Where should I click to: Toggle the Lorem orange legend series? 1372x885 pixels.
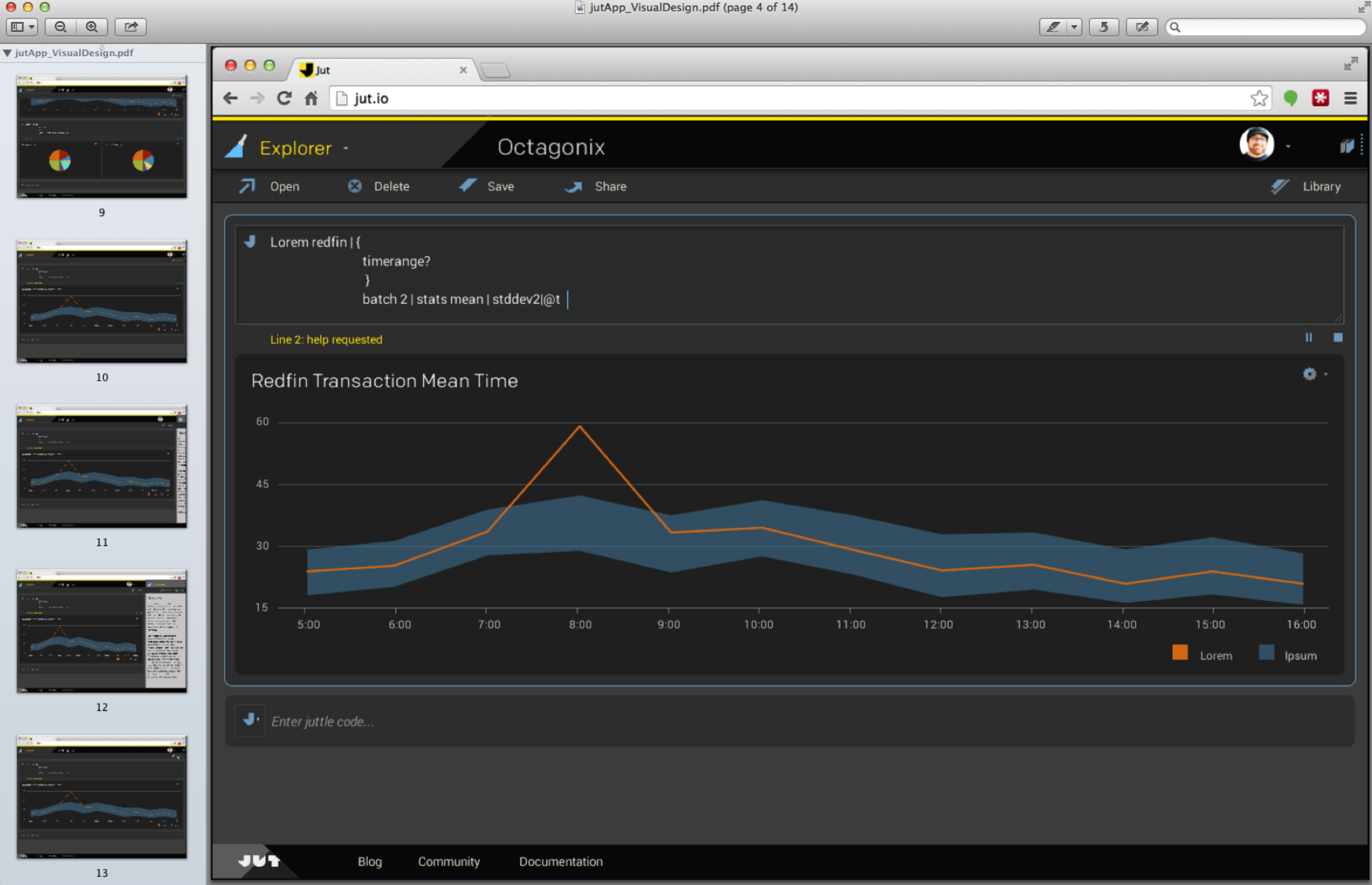point(1180,653)
